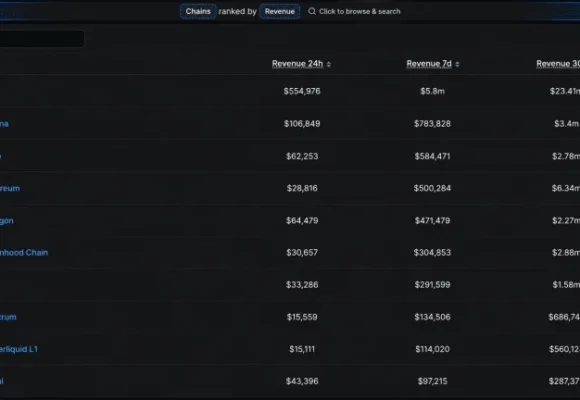Select the $15,111 24h revenue cell

302,349
